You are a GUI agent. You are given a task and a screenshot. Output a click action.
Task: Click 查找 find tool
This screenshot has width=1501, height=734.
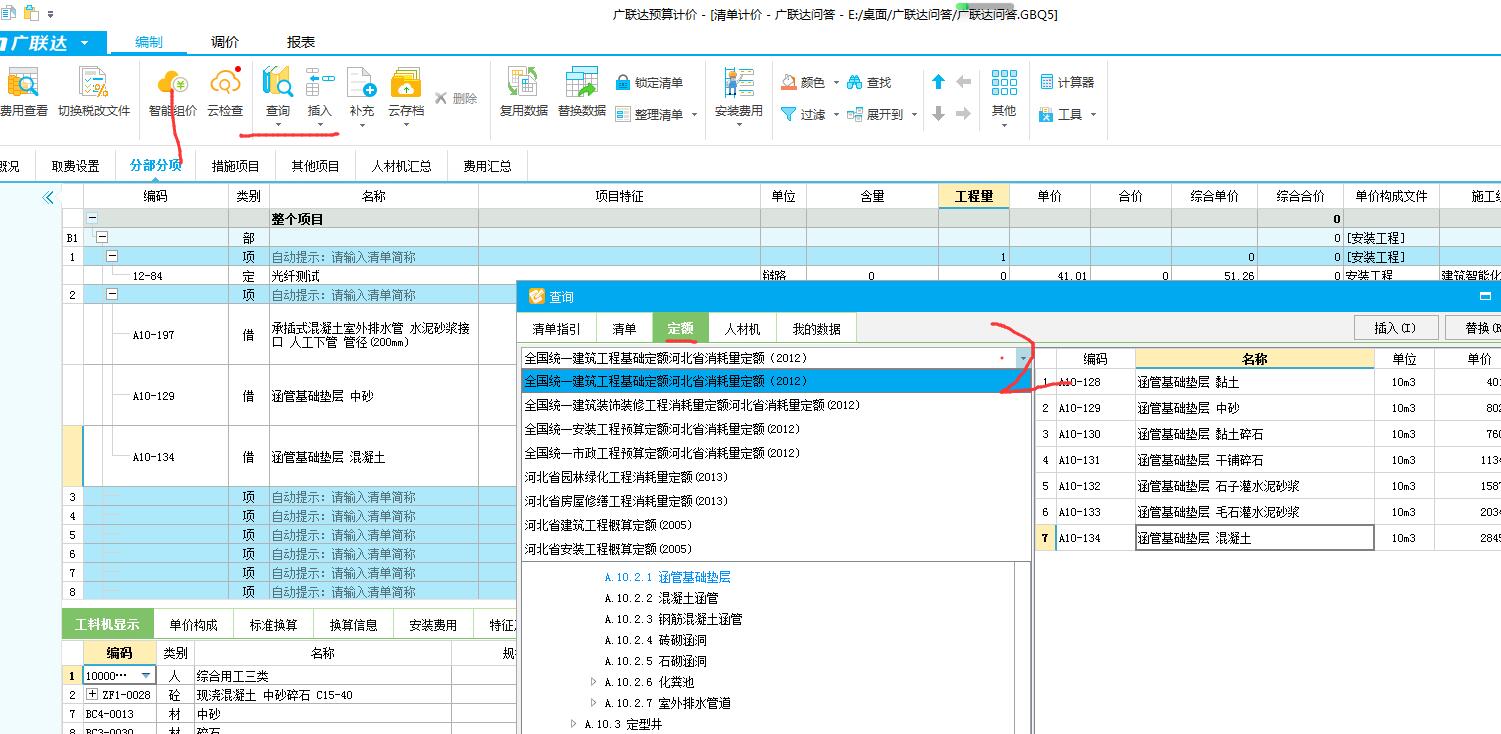(x=869, y=82)
